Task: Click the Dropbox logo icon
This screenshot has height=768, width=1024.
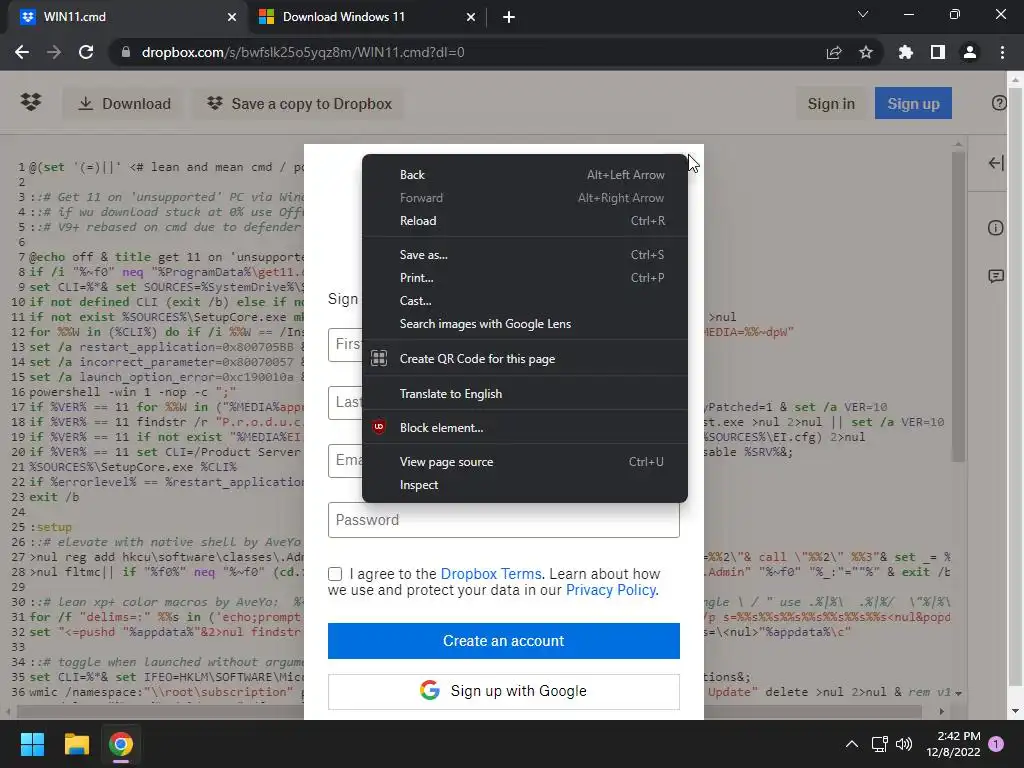Action: pos(31,103)
